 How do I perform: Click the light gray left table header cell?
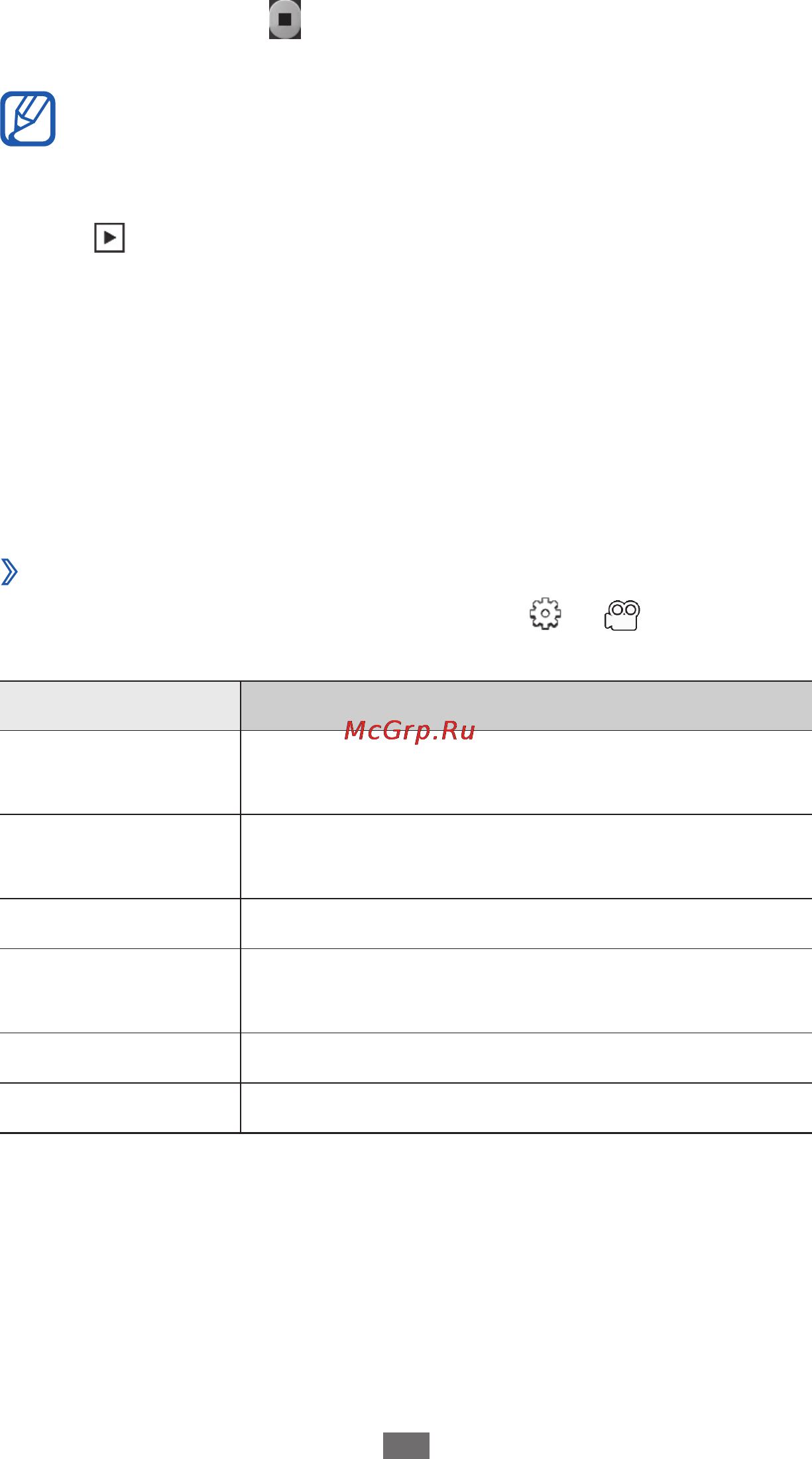tap(120, 706)
